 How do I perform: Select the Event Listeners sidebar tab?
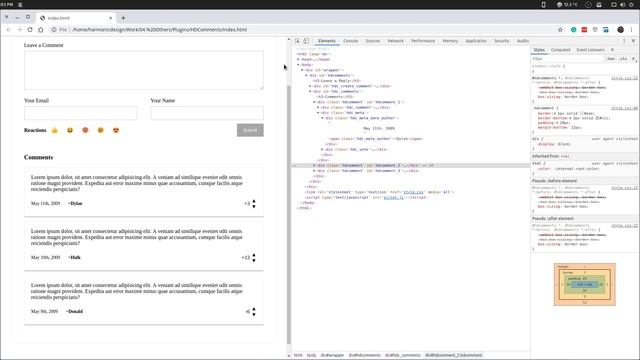(590, 50)
